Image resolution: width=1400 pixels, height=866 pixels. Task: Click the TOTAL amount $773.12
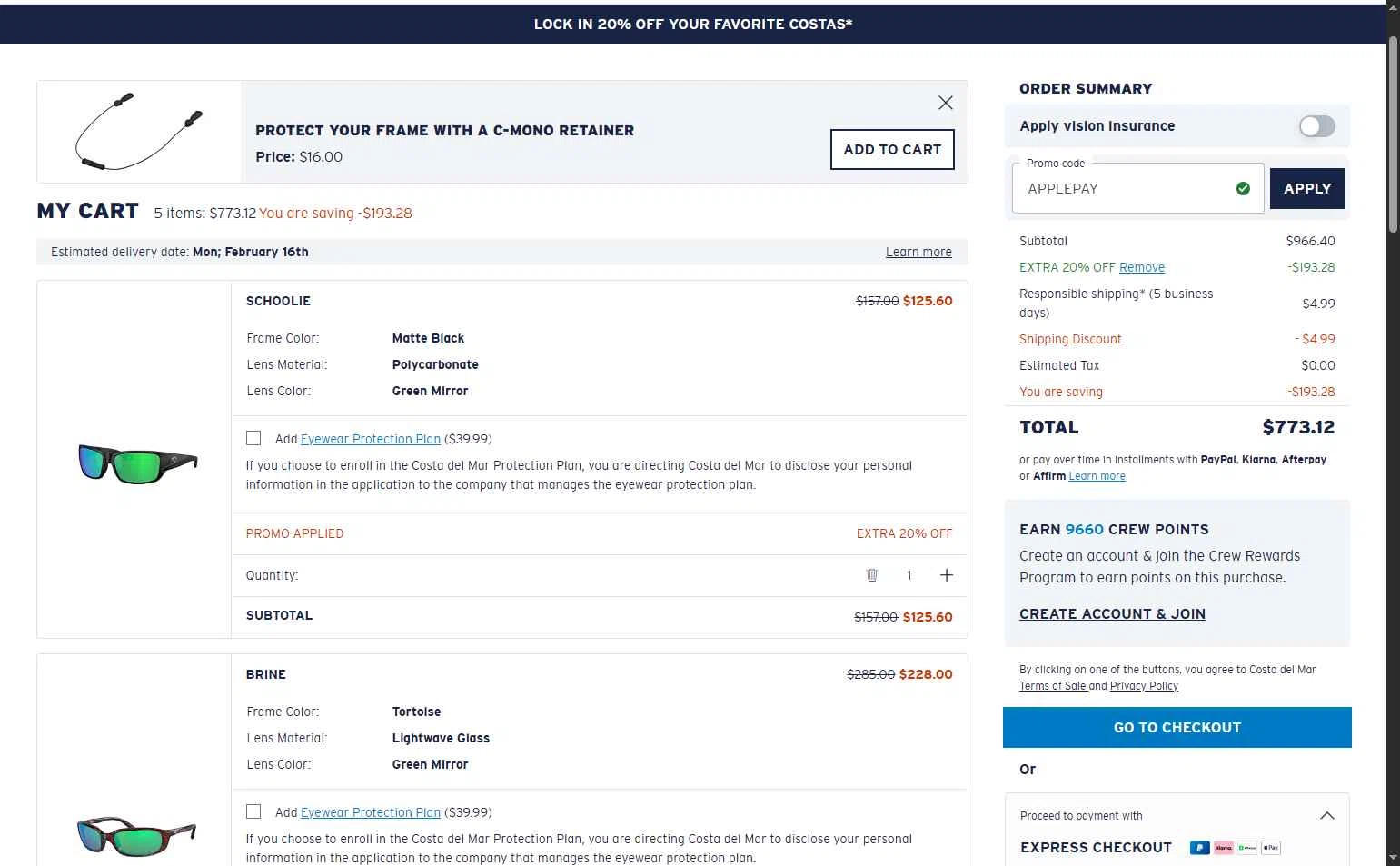tap(1298, 427)
